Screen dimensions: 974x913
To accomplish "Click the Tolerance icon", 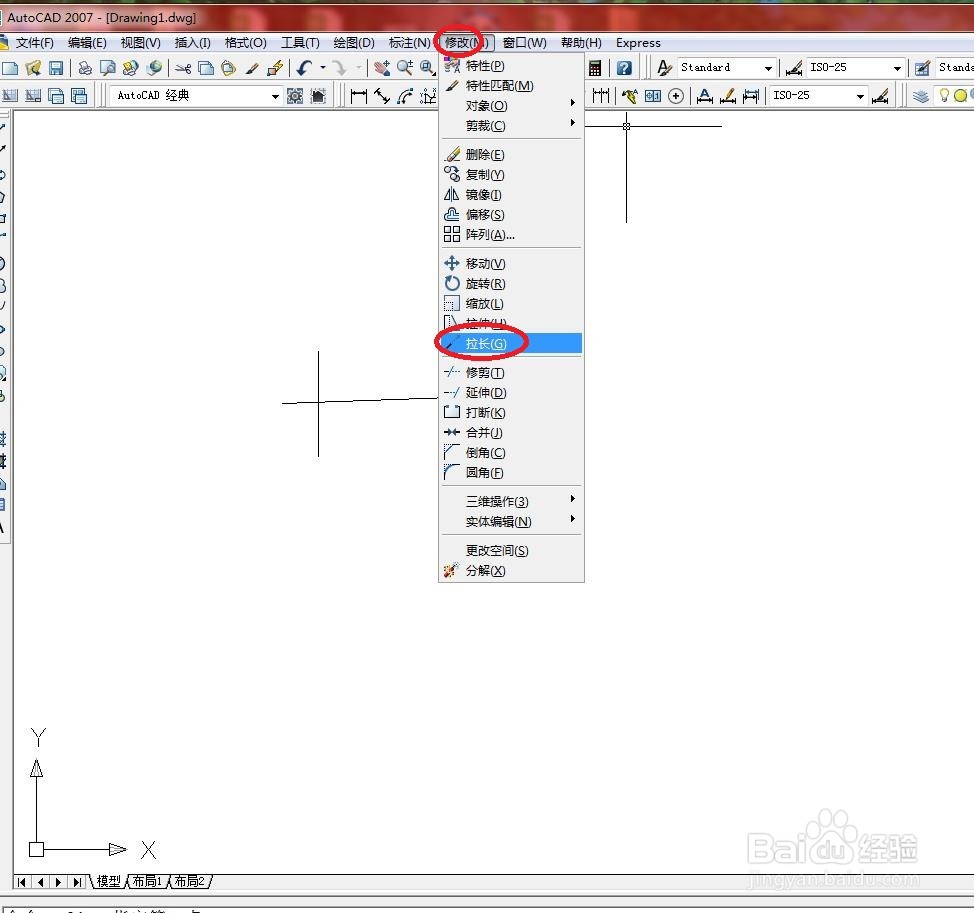I will click(x=653, y=96).
